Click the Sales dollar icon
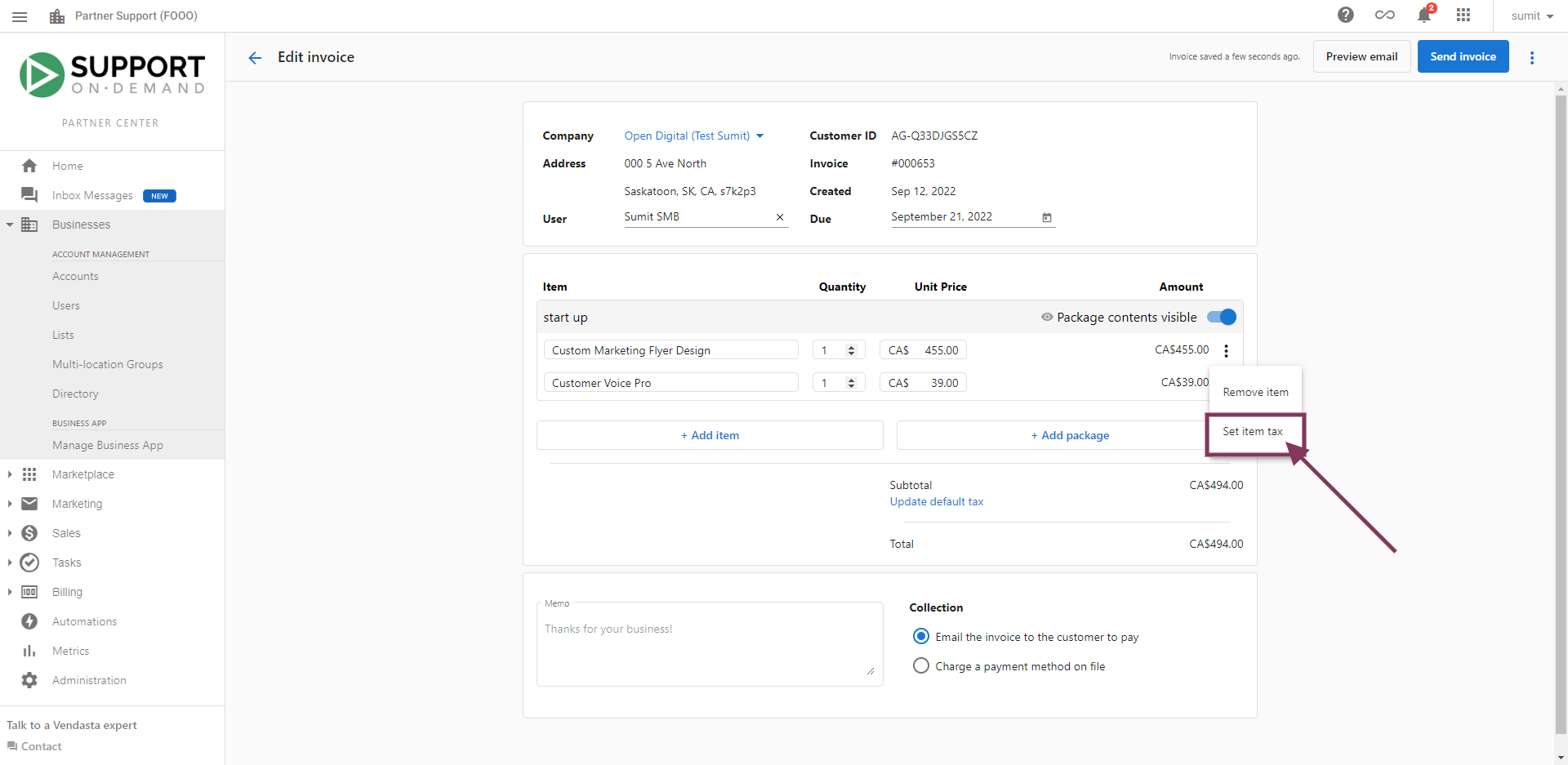Image resolution: width=1568 pixels, height=765 pixels. (x=29, y=533)
